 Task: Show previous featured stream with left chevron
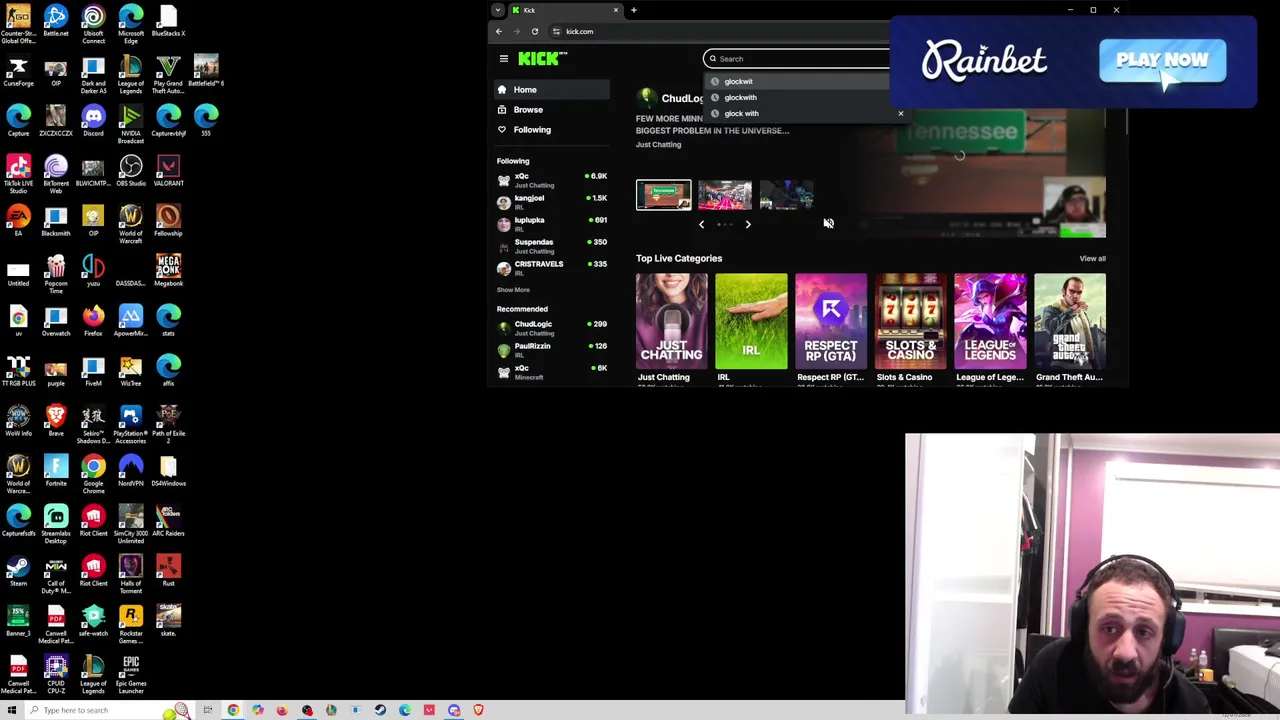(701, 224)
